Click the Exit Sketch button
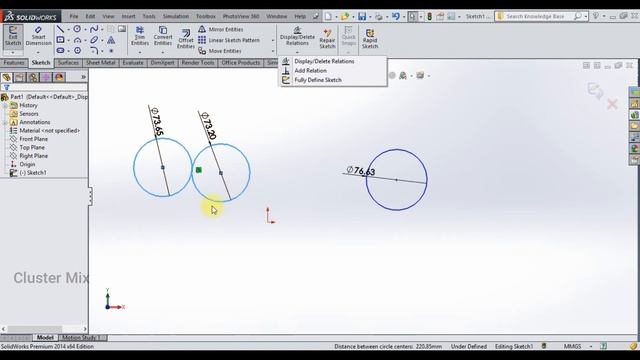640x360 pixels. 13,36
